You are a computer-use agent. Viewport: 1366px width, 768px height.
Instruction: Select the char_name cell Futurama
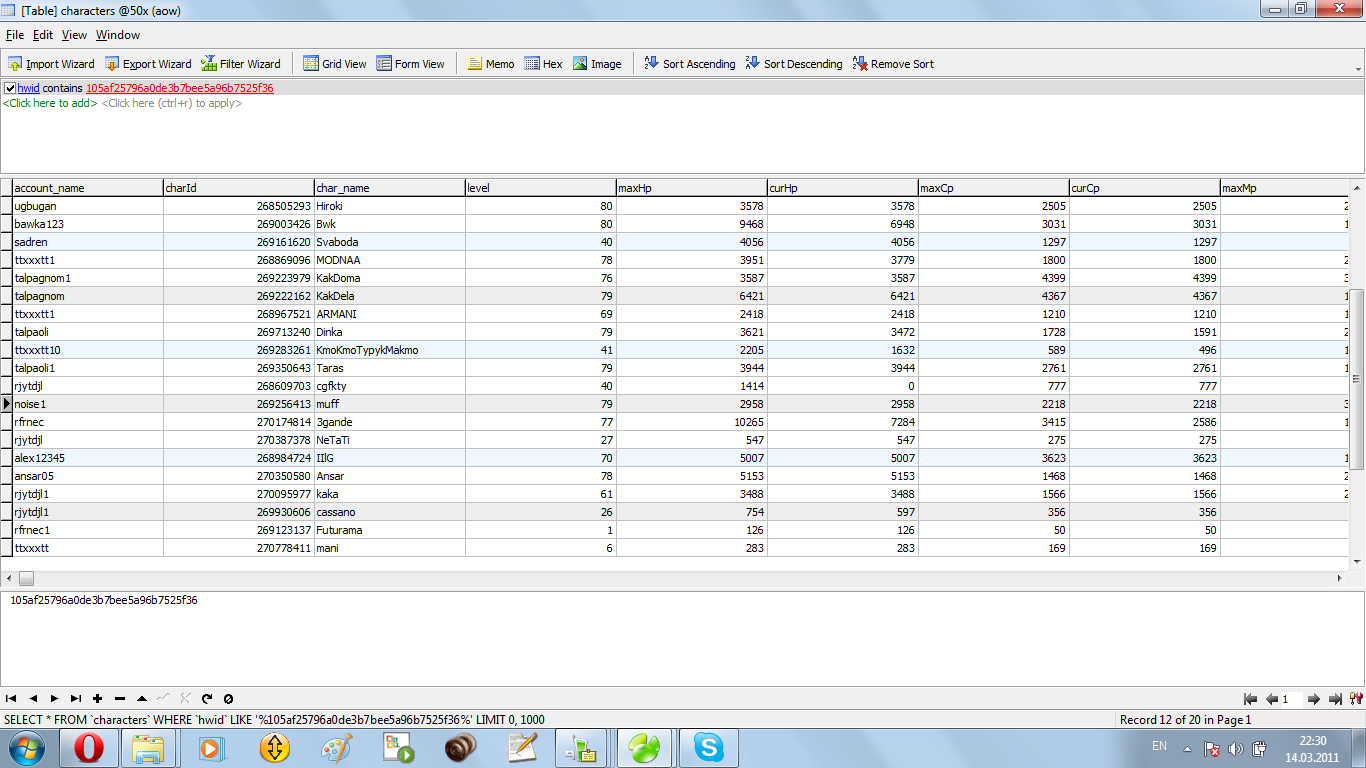click(389, 530)
